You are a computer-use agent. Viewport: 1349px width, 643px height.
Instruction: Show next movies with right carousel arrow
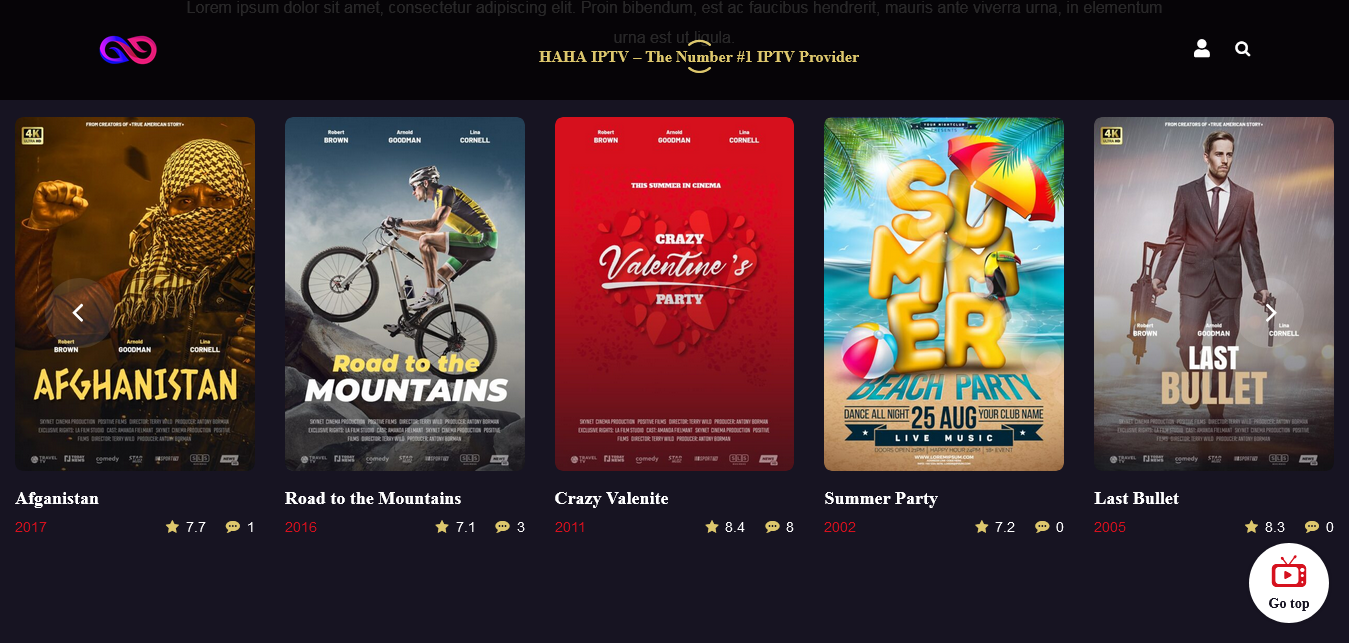[1271, 312]
